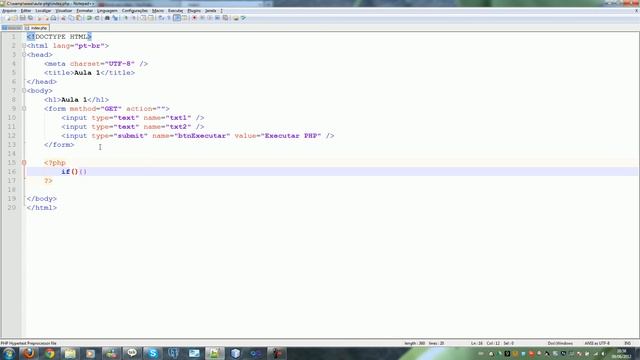Collapse the html tag fold marker on line 2

(24, 46)
